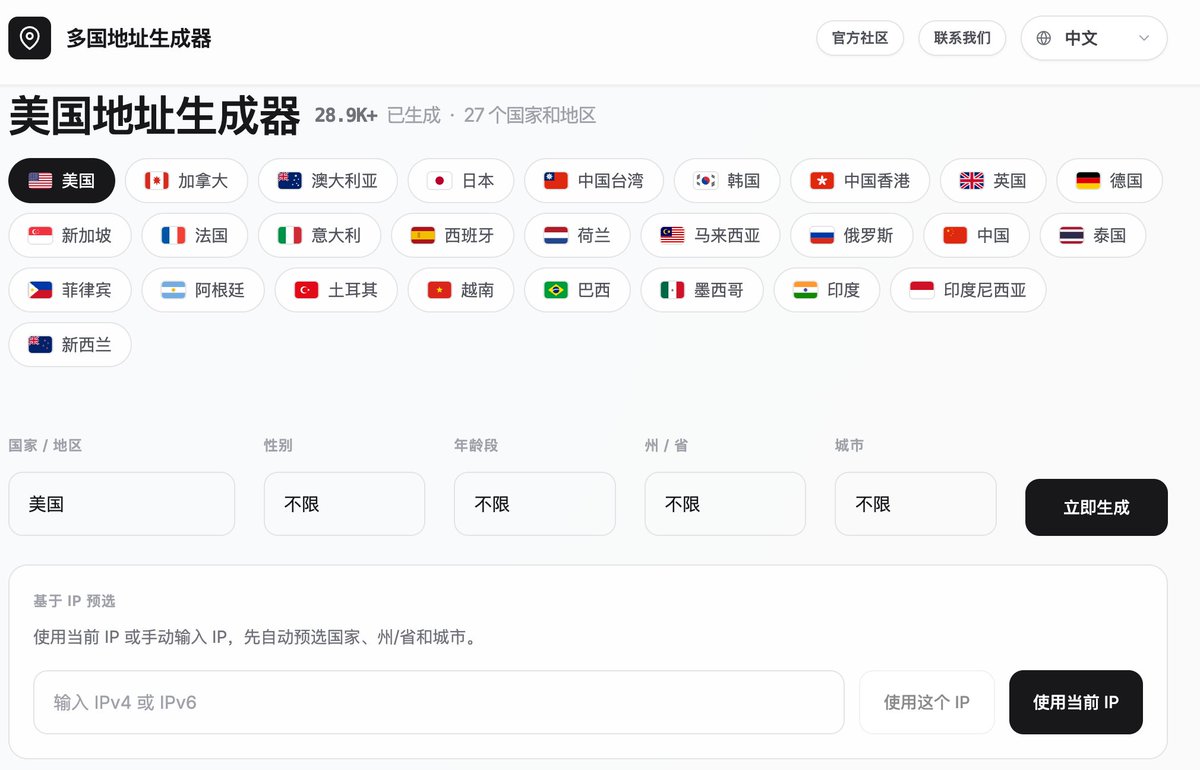Click the Russia flag icon
Screen dimensions: 1200x770
(822, 236)
